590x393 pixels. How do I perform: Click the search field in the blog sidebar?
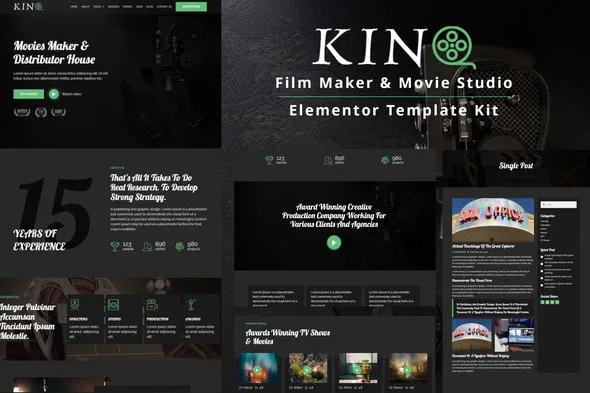[x=558, y=204]
